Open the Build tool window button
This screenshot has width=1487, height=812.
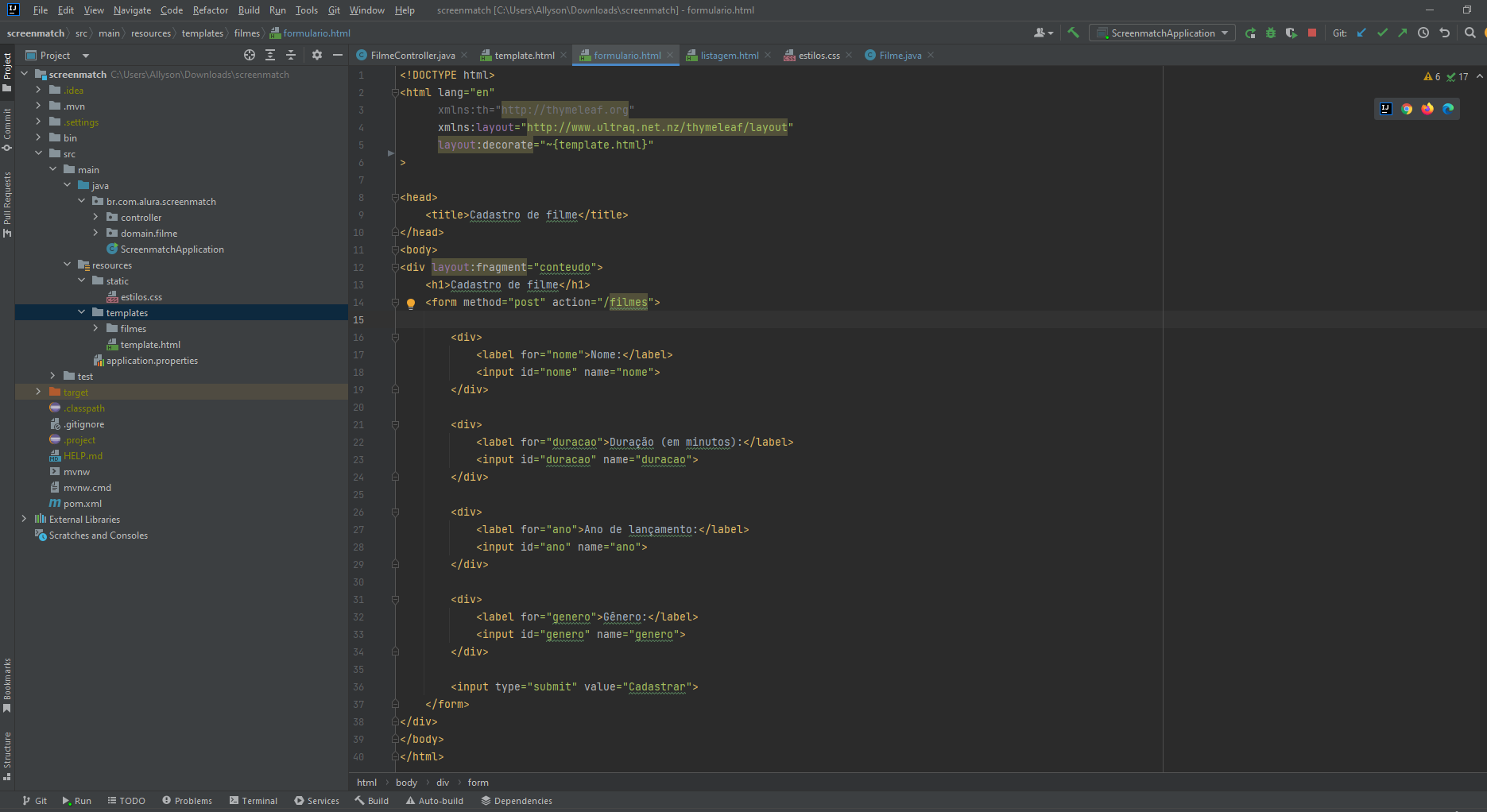[371, 801]
